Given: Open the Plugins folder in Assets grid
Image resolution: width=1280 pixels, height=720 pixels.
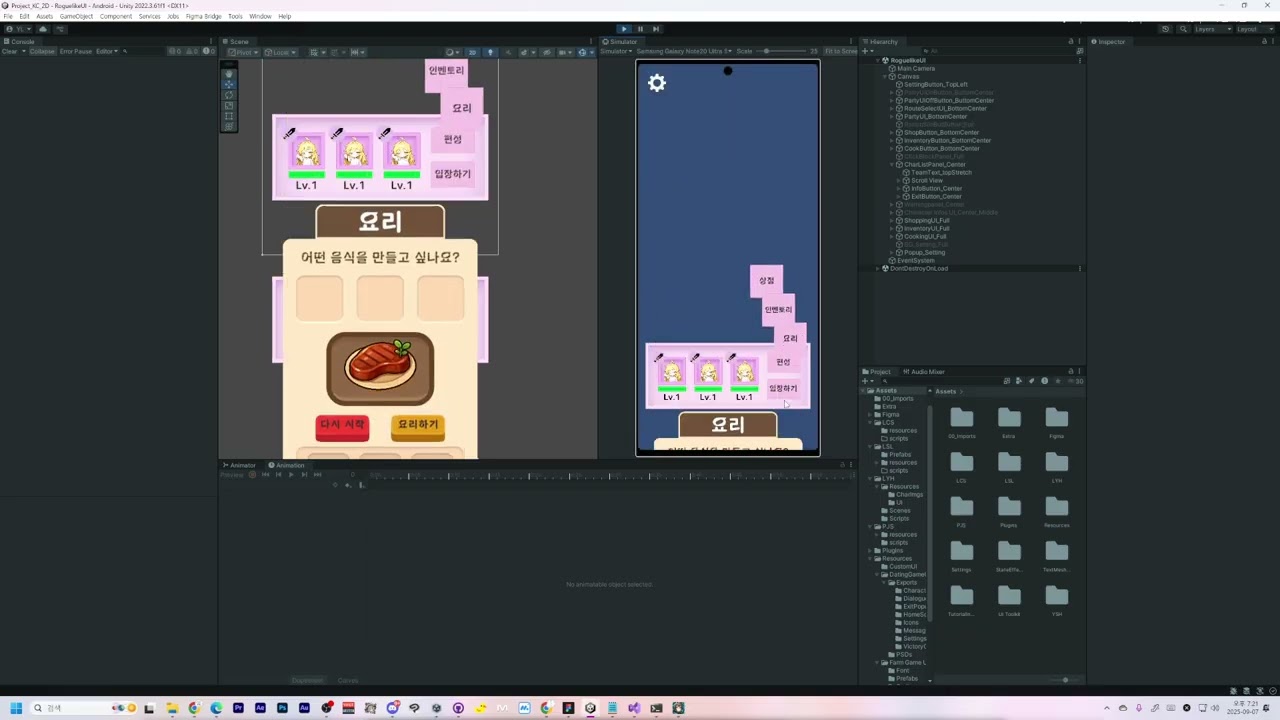Looking at the screenshot, I should click(x=1009, y=512).
